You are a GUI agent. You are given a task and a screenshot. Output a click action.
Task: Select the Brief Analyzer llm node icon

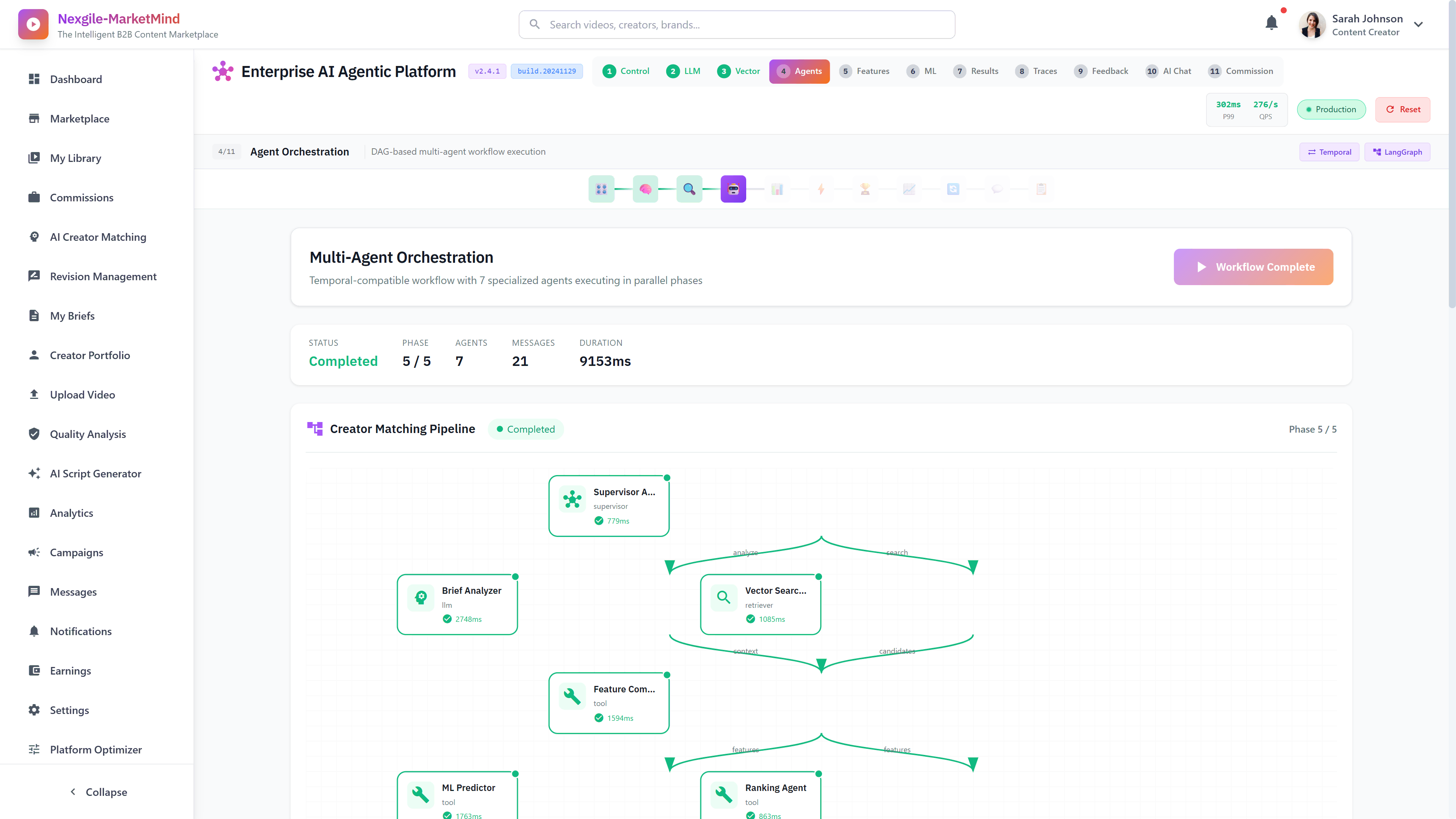pyautogui.click(x=420, y=598)
